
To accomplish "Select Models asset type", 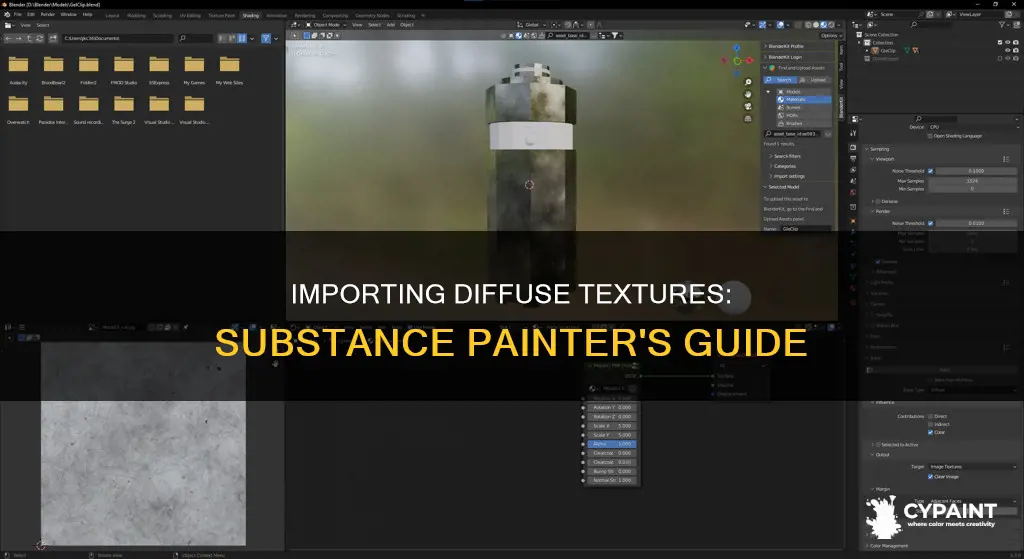I will pos(803,92).
